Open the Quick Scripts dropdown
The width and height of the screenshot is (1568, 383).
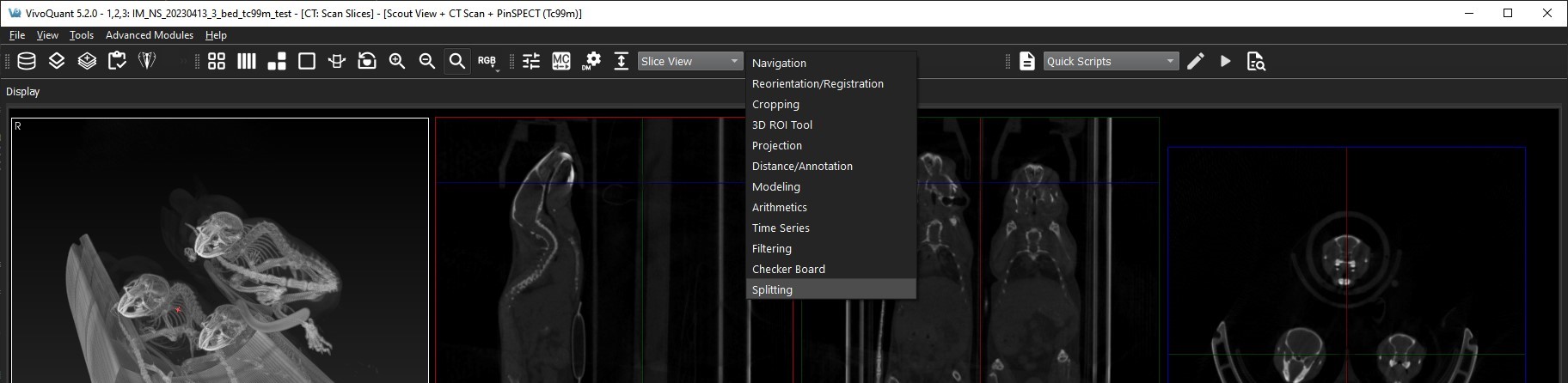coord(1110,61)
